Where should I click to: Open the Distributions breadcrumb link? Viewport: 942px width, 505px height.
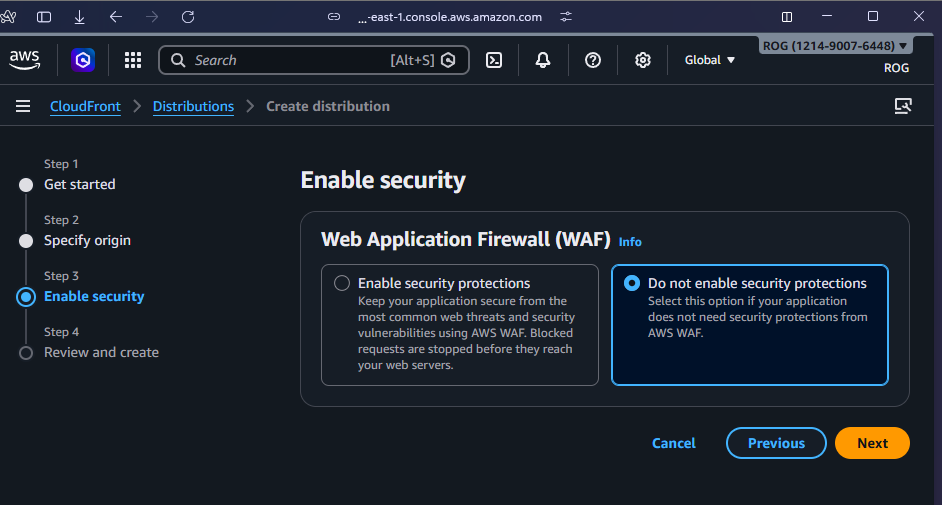[x=193, y=106]
